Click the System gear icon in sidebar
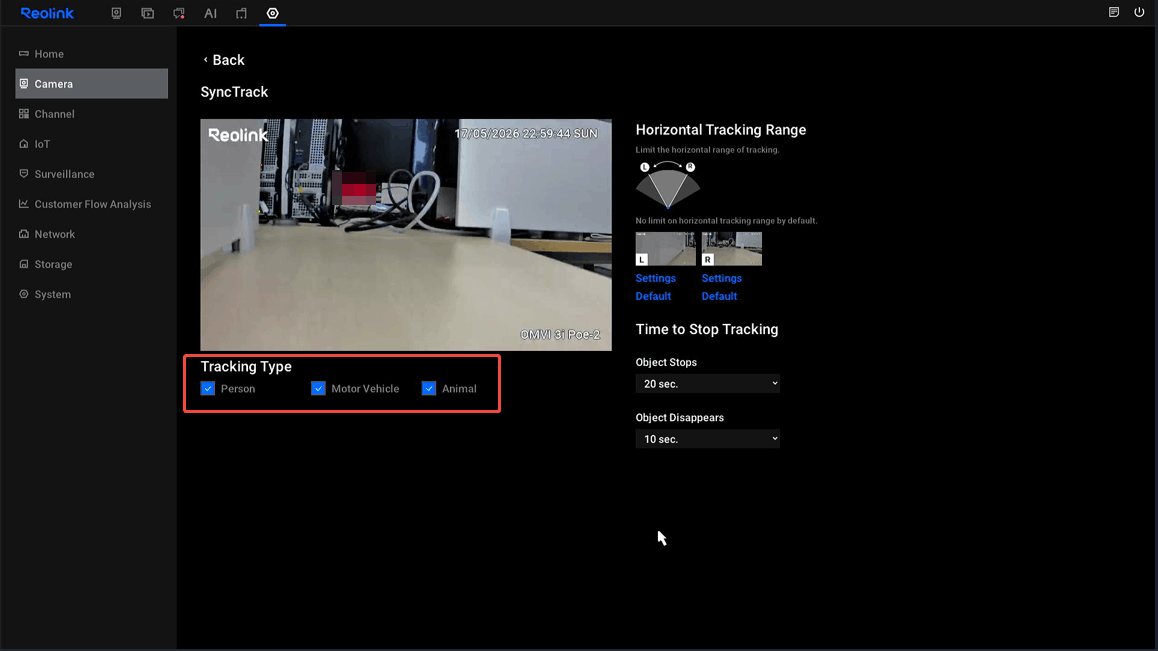The height and width of the screenshot is (651, 1158). pos(24,294)
